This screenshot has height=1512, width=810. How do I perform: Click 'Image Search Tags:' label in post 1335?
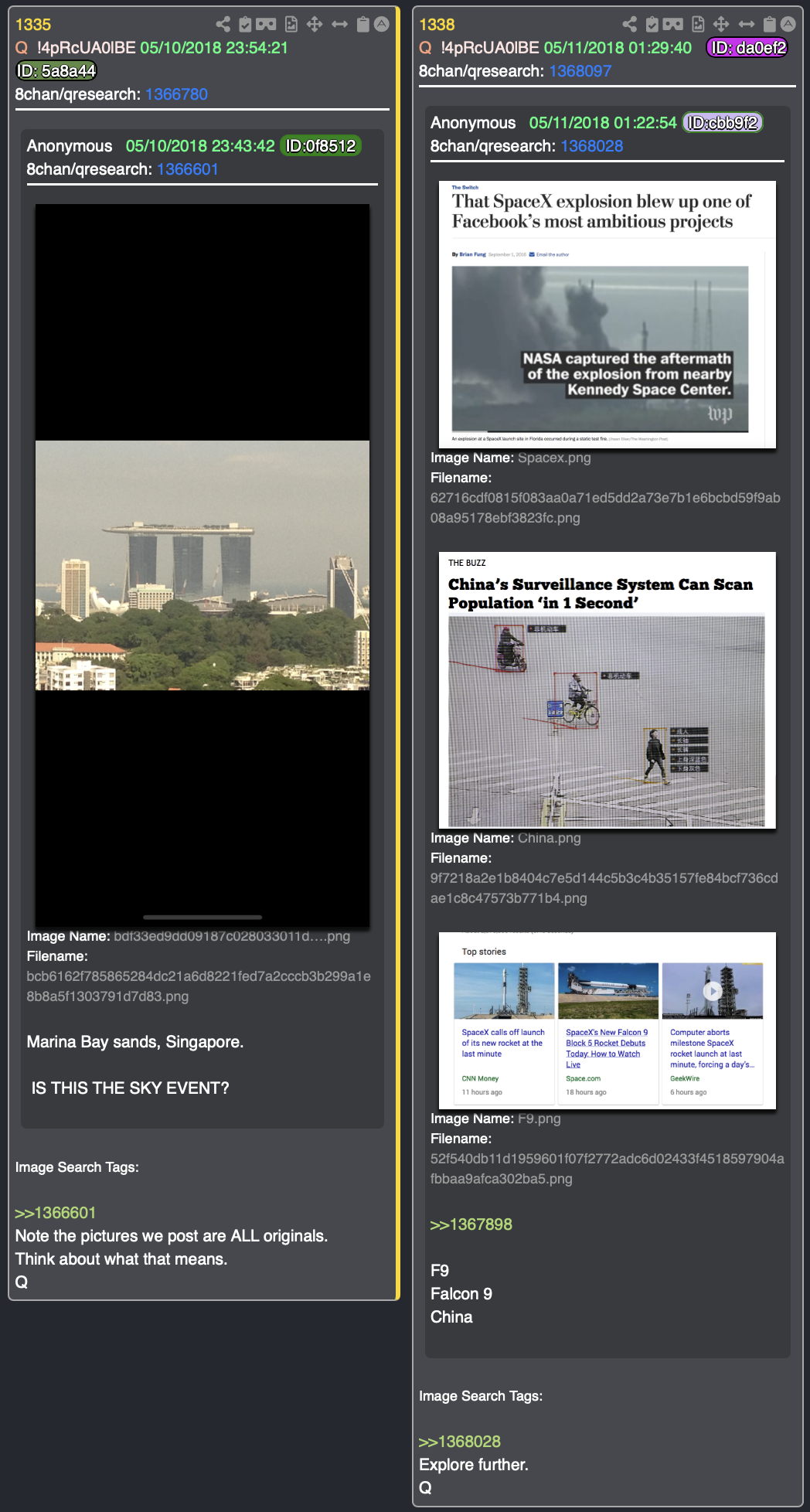(77, 1167)
